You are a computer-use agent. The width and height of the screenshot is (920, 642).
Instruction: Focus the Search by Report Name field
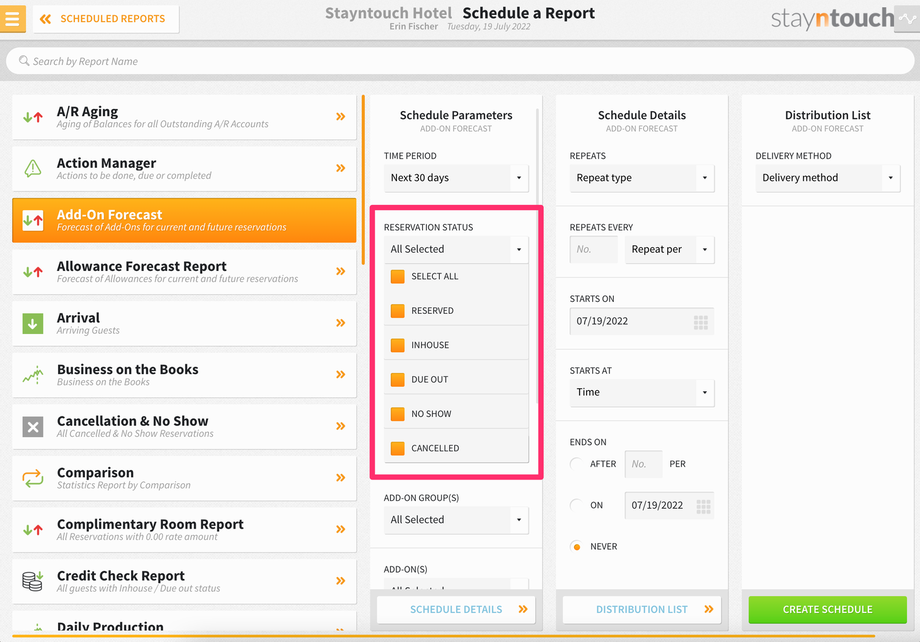(460, 61)
